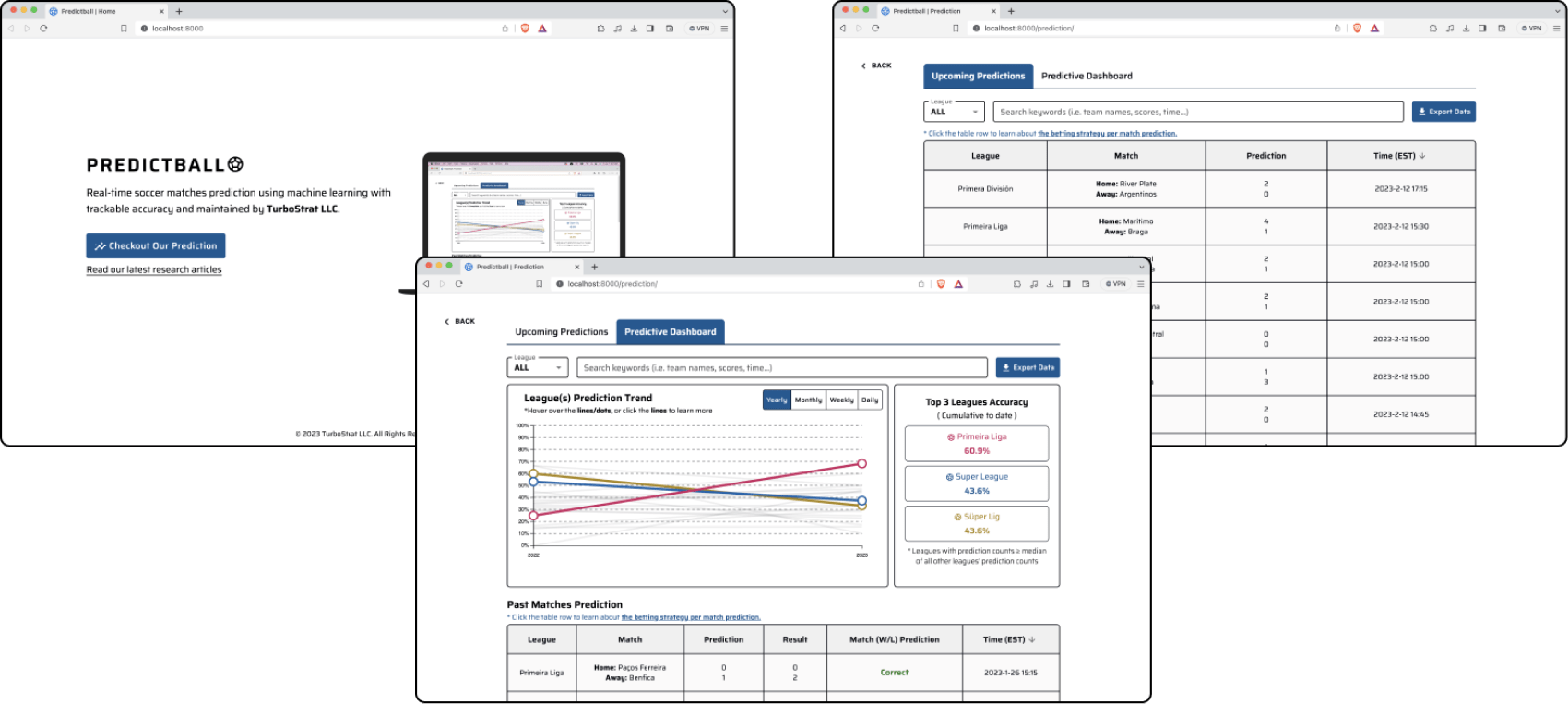Select Yearly trend view
Screen dimensions: 1568x704
(777, 400)
